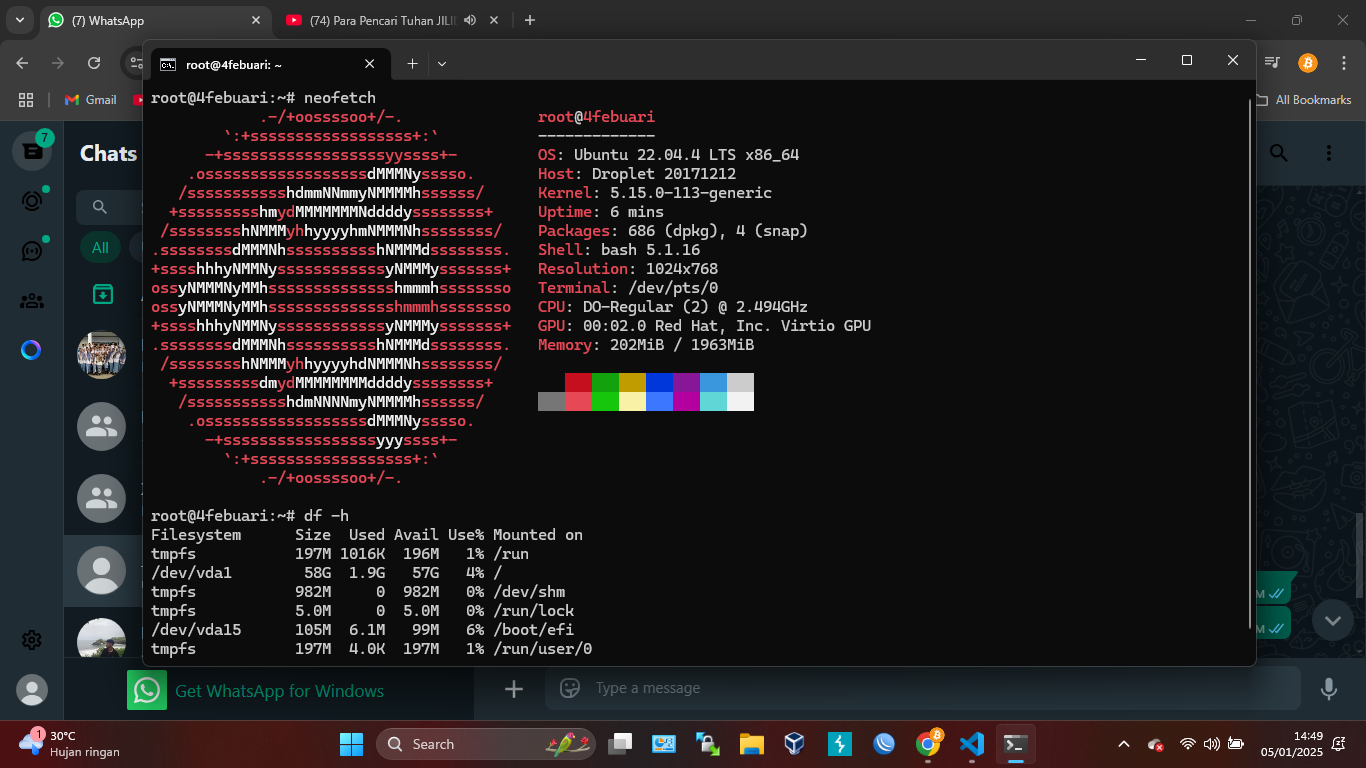
Task: Click /boot/efi mount point text
Action: point(533,630)
